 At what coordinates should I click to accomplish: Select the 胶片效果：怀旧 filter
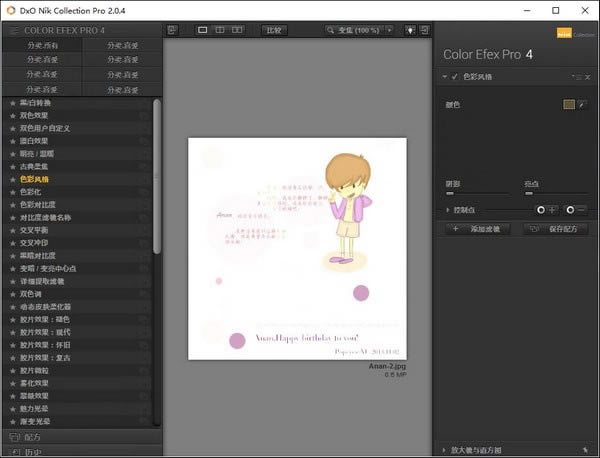coord(77,345)
